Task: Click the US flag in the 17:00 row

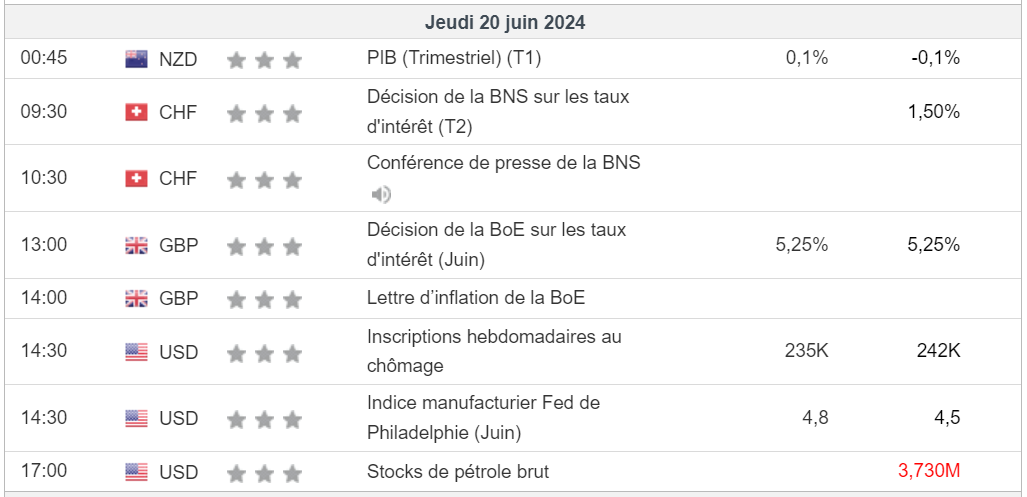Action: click(136, 472)
